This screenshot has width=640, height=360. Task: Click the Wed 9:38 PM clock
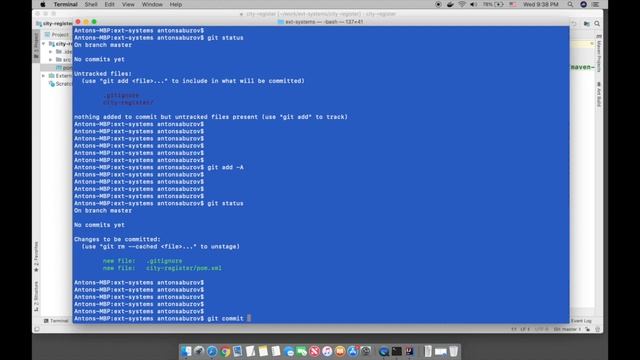[541, 4]
